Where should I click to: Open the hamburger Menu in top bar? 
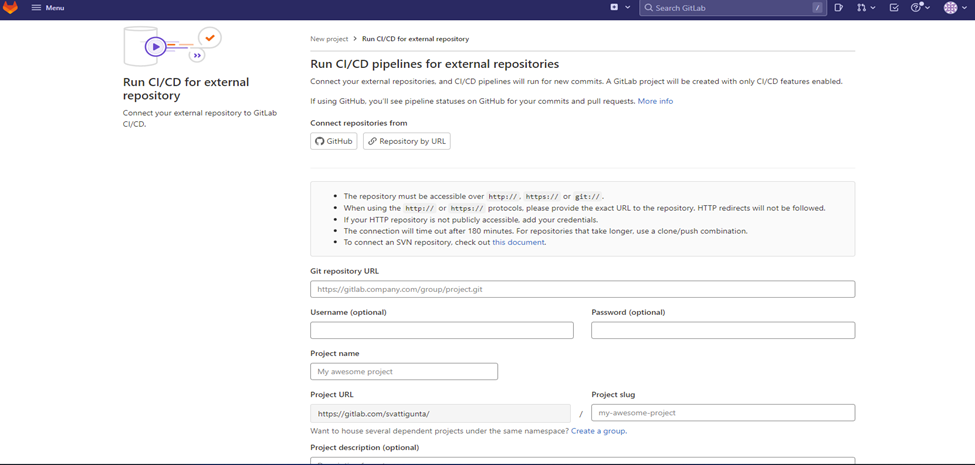[x=48, y=8]
